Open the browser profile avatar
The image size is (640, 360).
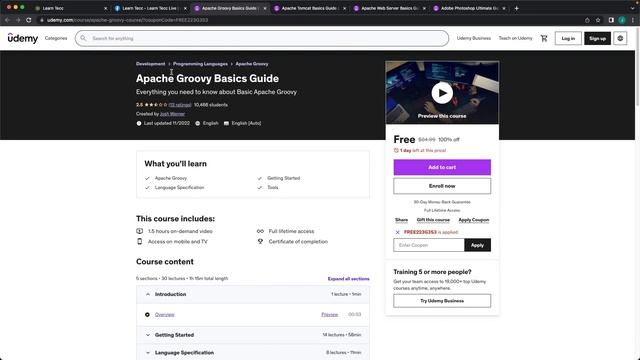622,20
